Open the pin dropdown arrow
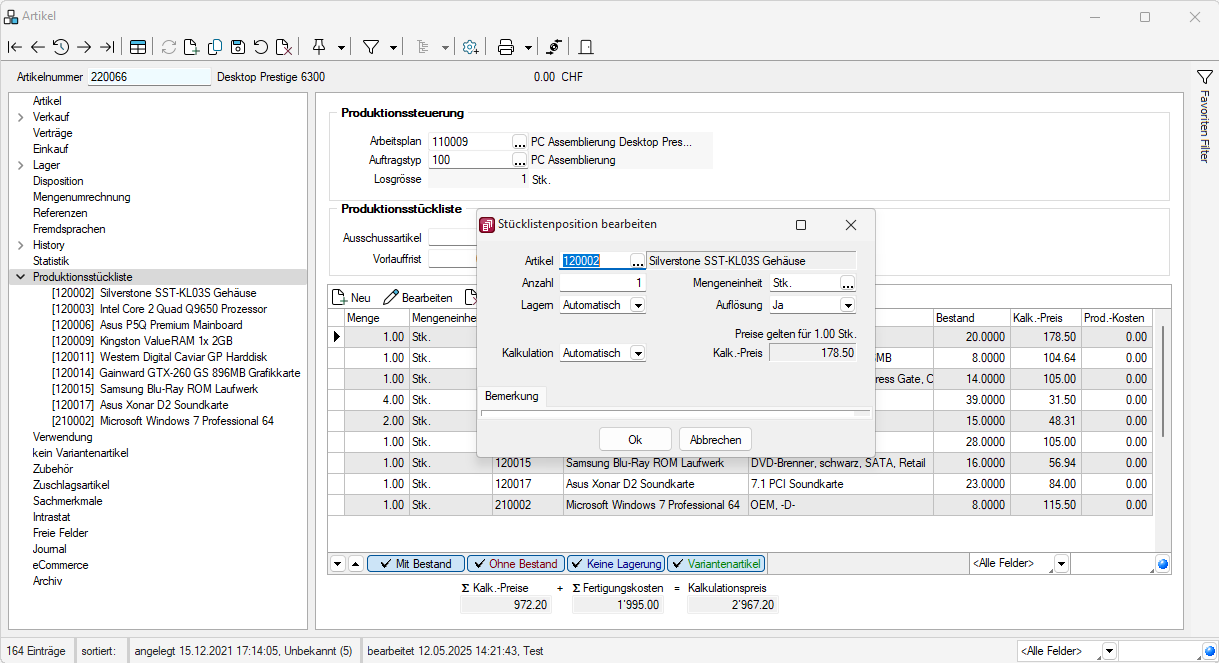The image size is (1219, 663). [x=342, y=47]
